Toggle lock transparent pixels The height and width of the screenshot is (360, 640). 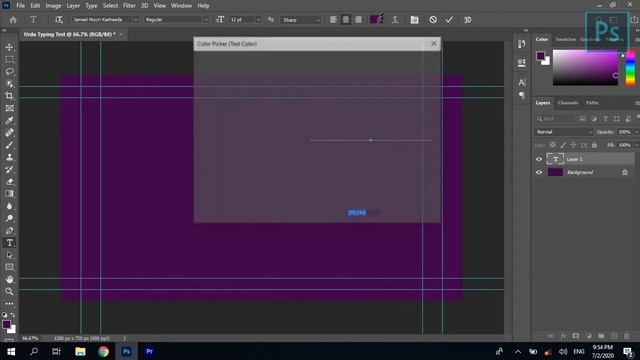tap(552, 145)
